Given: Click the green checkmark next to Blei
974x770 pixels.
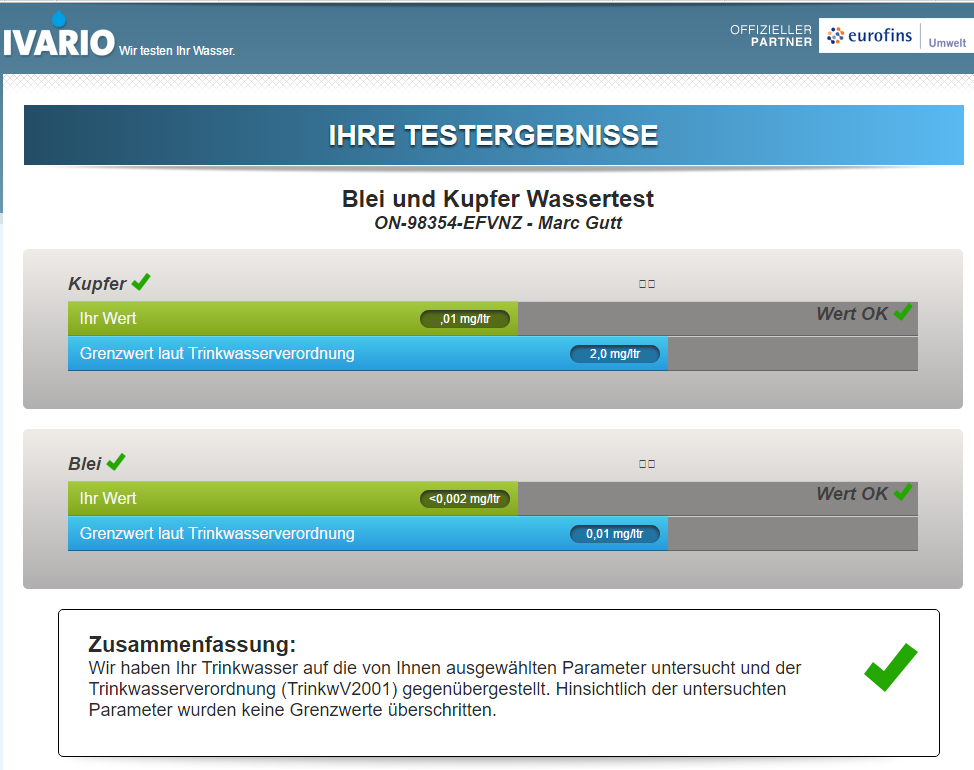Looking at the screenshot, I should [x=116, y=461].
